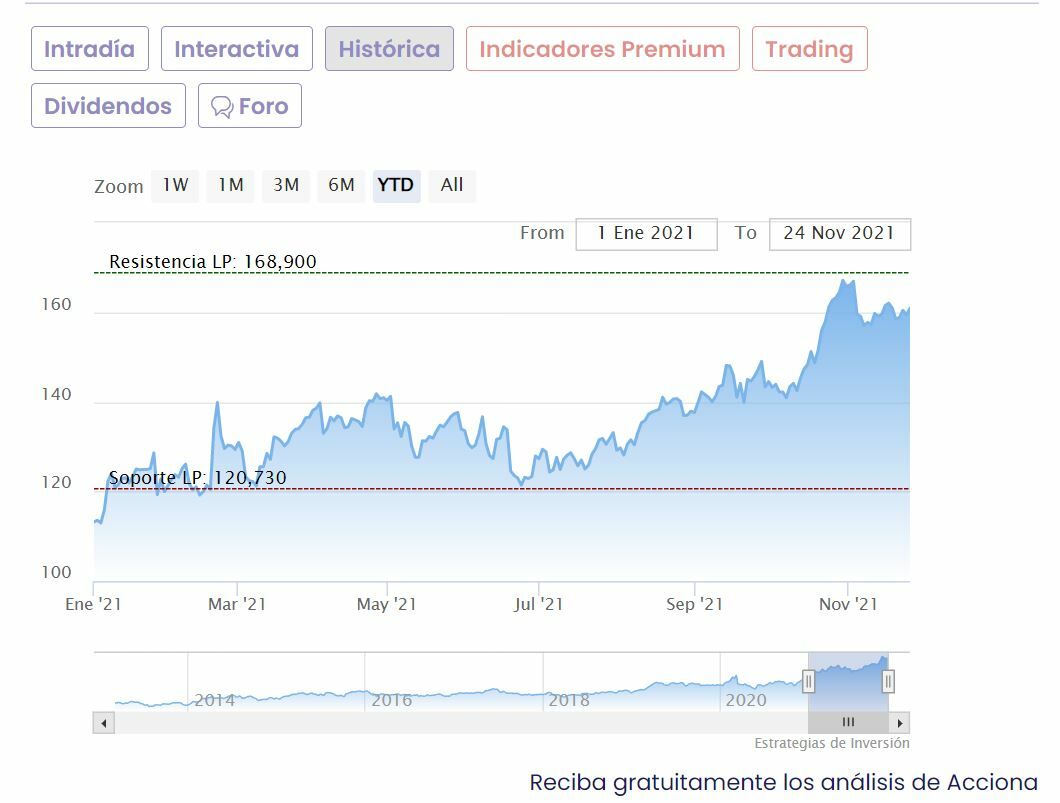Select the 3M zoom range
The image size is (1060, 803).
(x=286, y=185)
